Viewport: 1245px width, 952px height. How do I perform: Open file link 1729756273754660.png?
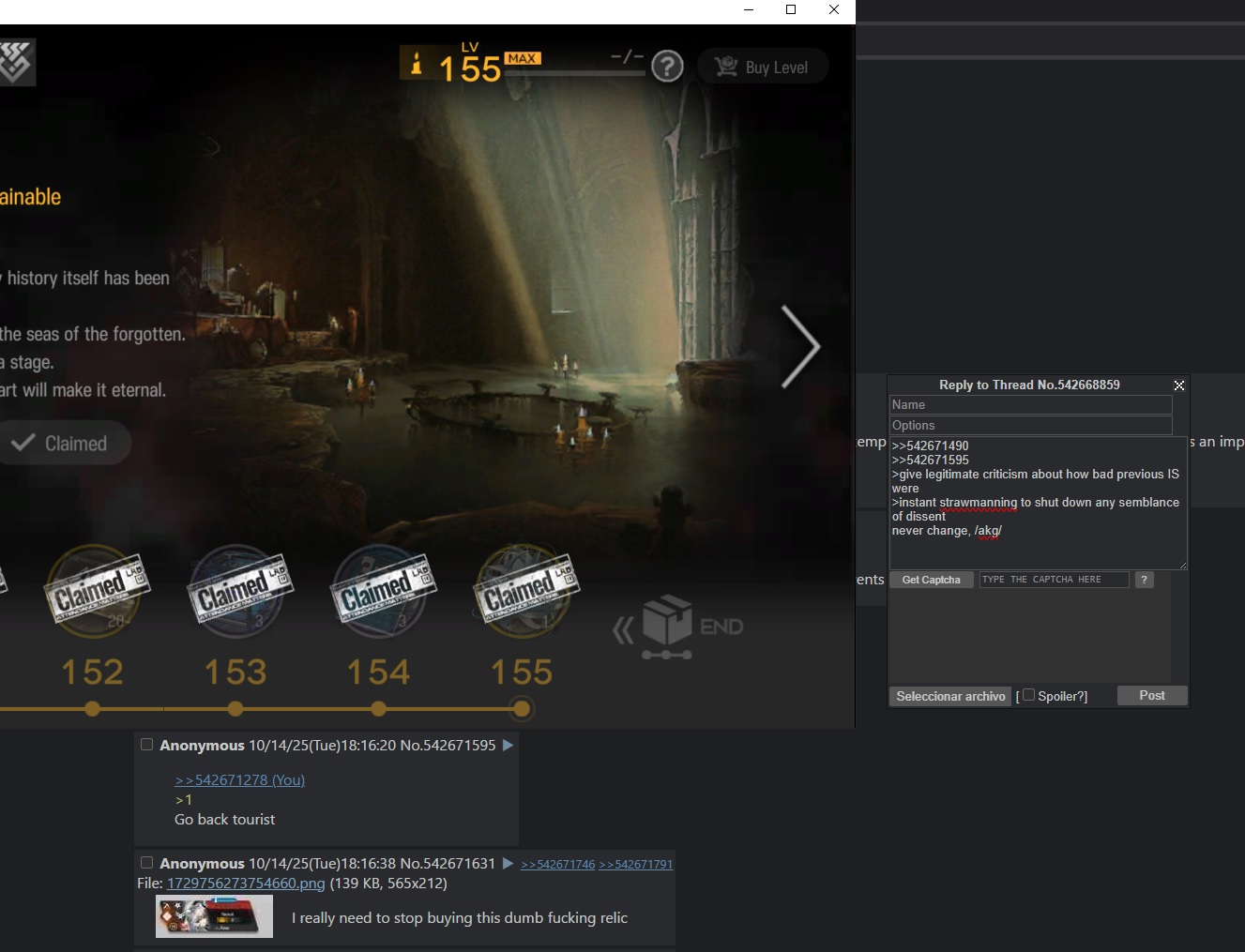click(x=246, y=883)
